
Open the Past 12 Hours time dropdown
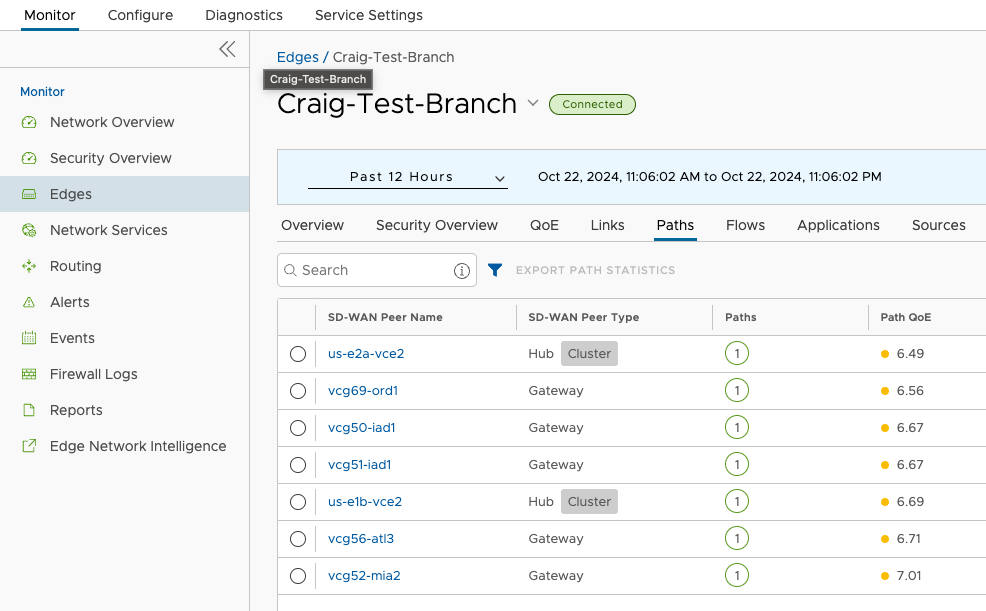[407, 177]
